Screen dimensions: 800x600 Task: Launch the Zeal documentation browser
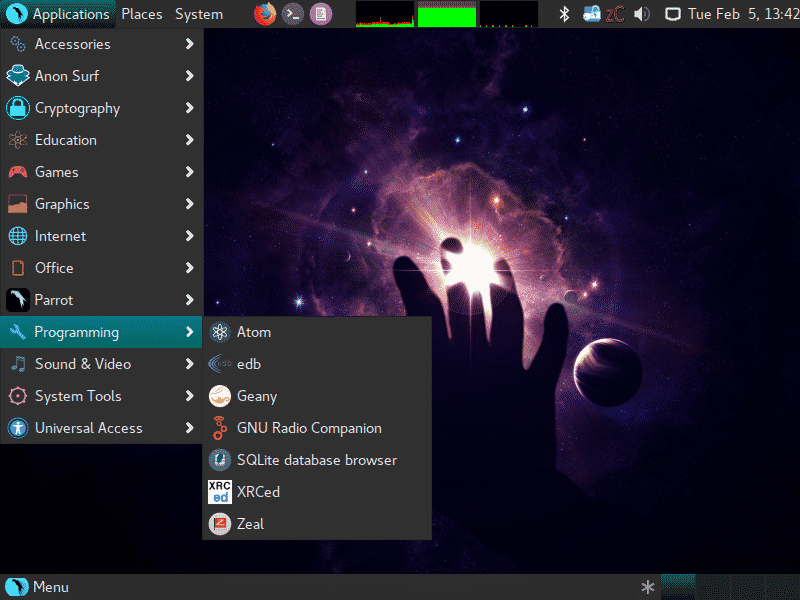pos(250,524)
